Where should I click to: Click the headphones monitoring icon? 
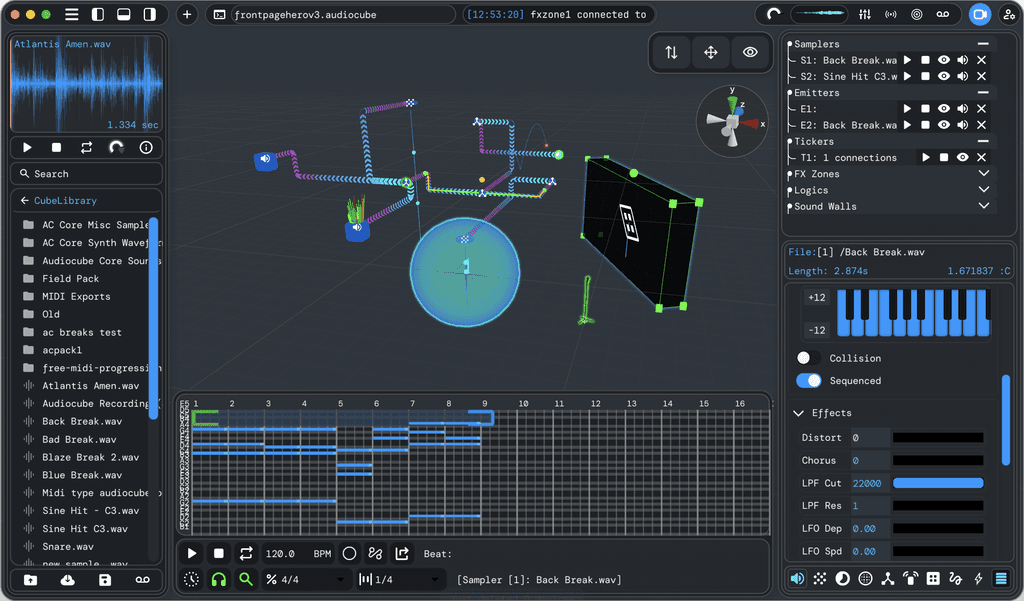tap(220, 579)
